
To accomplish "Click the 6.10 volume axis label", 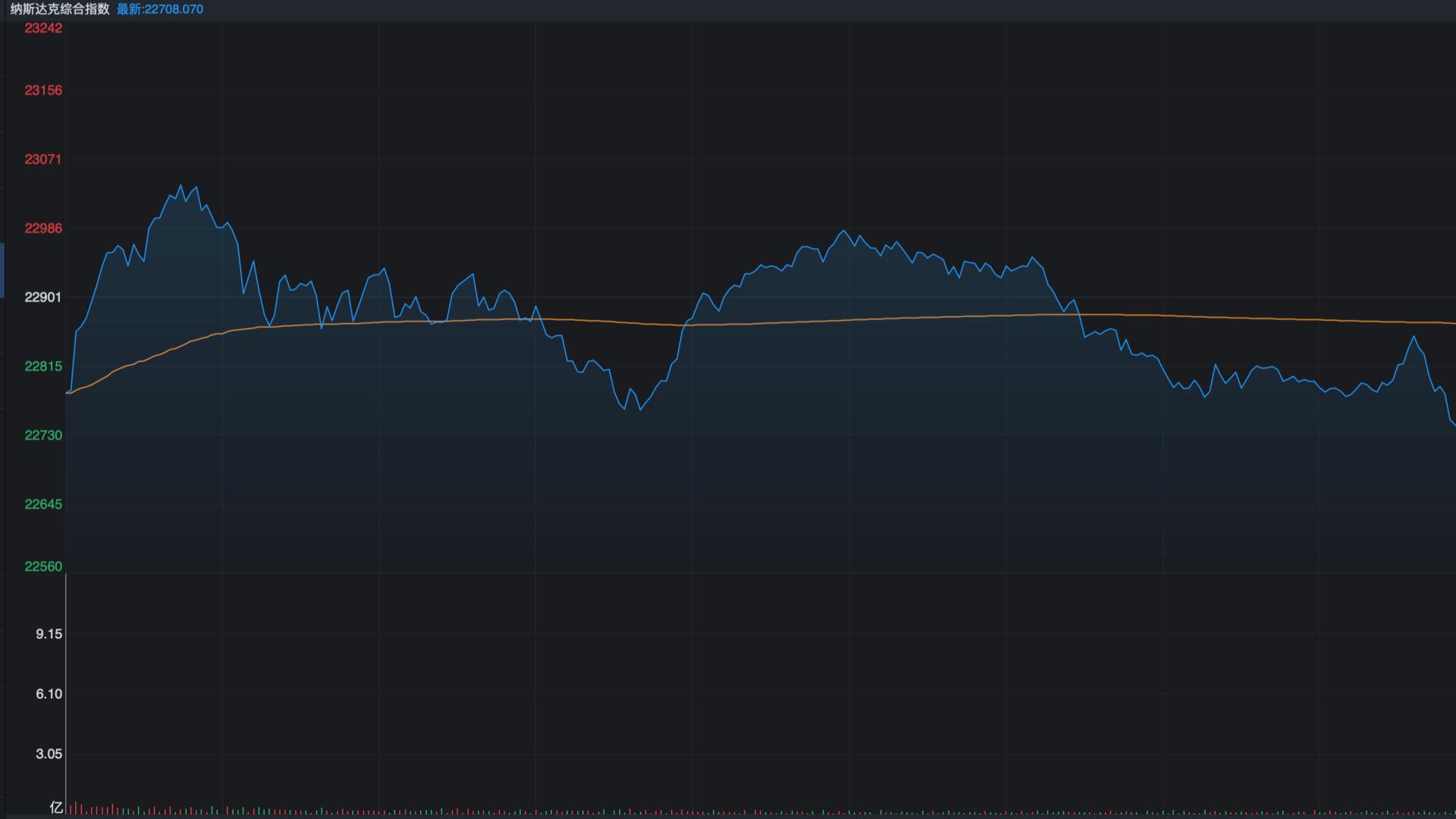I will (x=49, y=694).
